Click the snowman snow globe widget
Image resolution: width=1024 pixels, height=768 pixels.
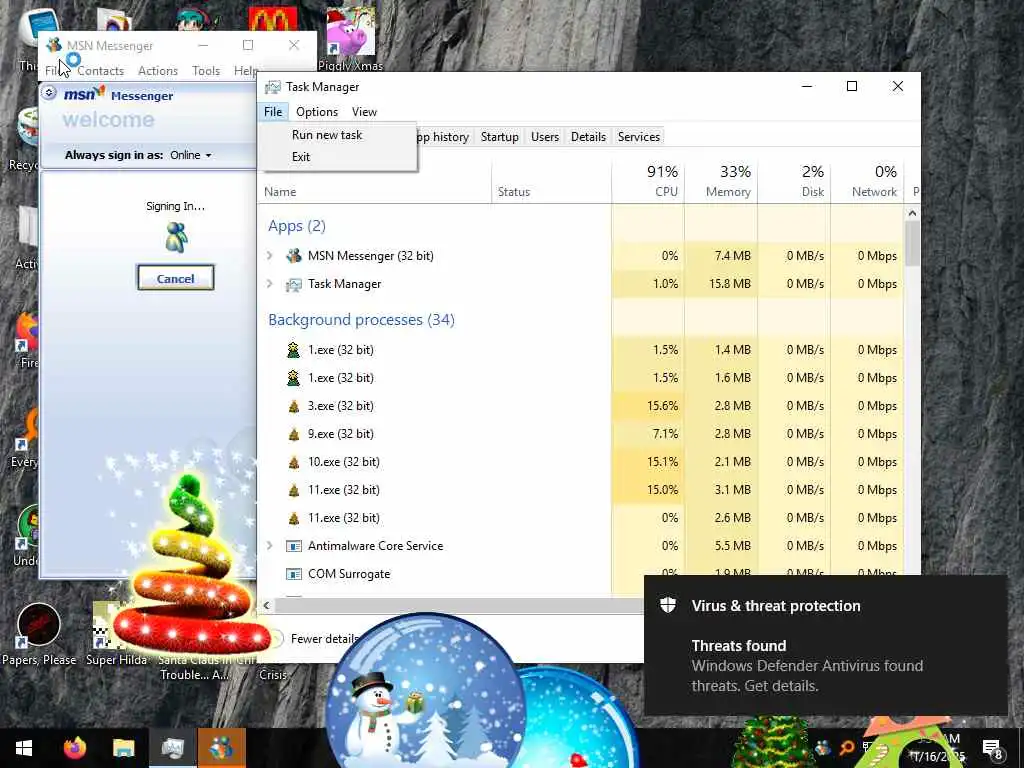(x=425, y=691)
